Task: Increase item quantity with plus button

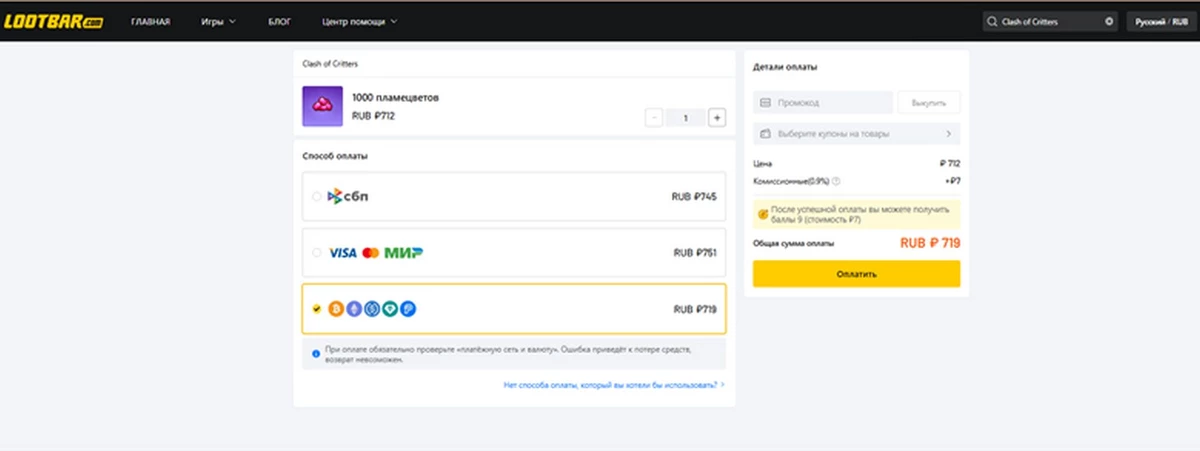Action: tap(717, 118)
